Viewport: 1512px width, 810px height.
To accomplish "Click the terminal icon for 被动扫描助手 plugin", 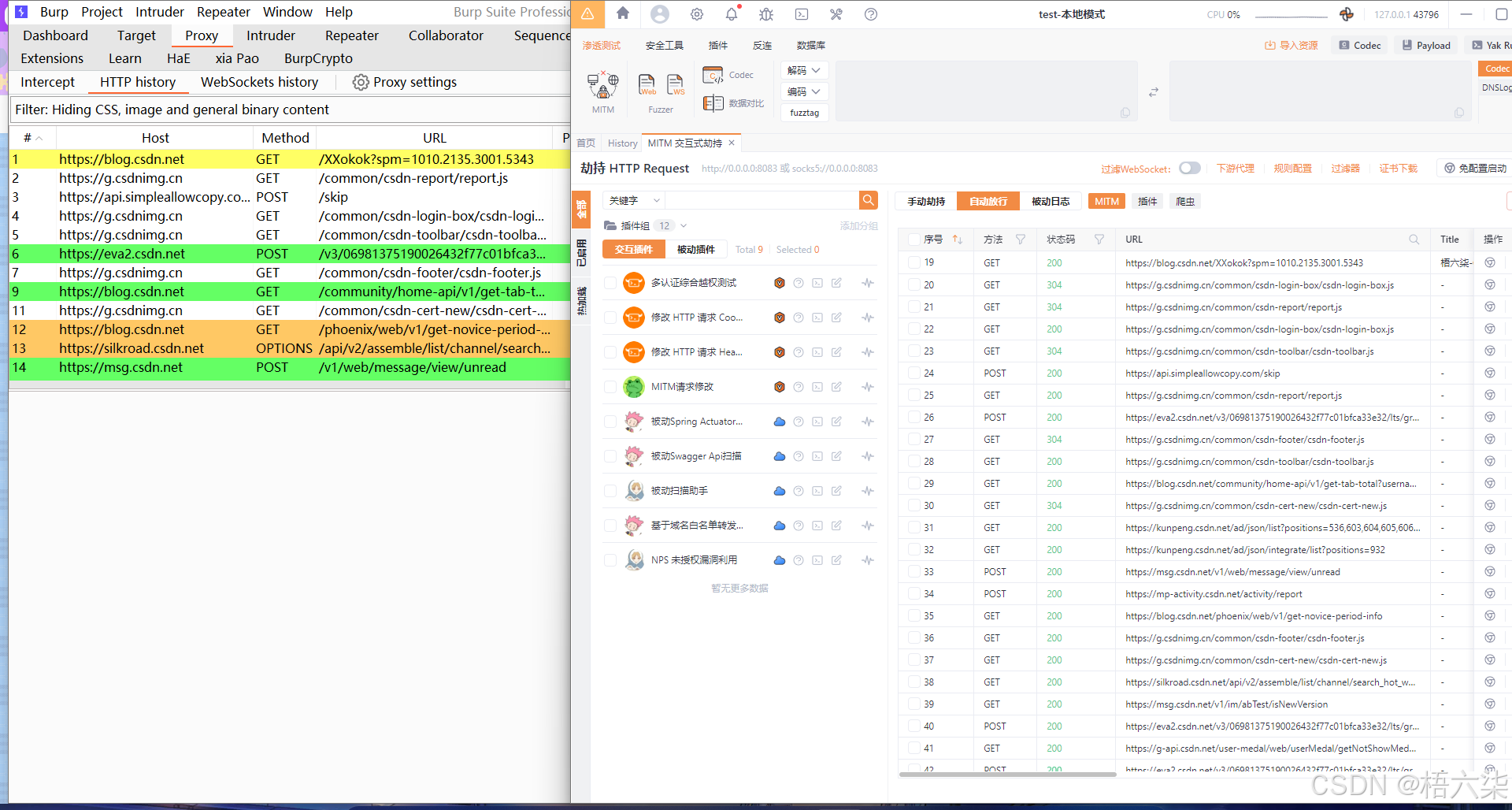I will pyautogui.click(x=817, y=491).
